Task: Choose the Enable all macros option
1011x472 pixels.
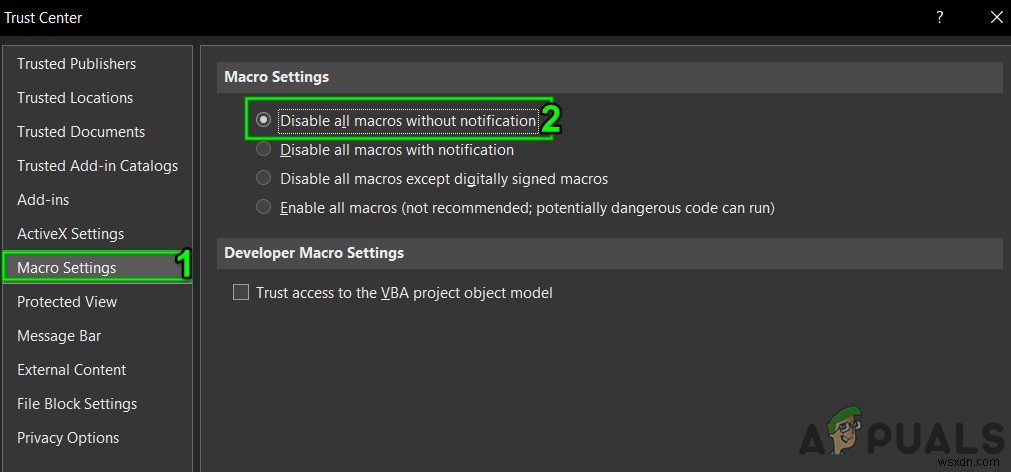Action: (x=263, y=207)
